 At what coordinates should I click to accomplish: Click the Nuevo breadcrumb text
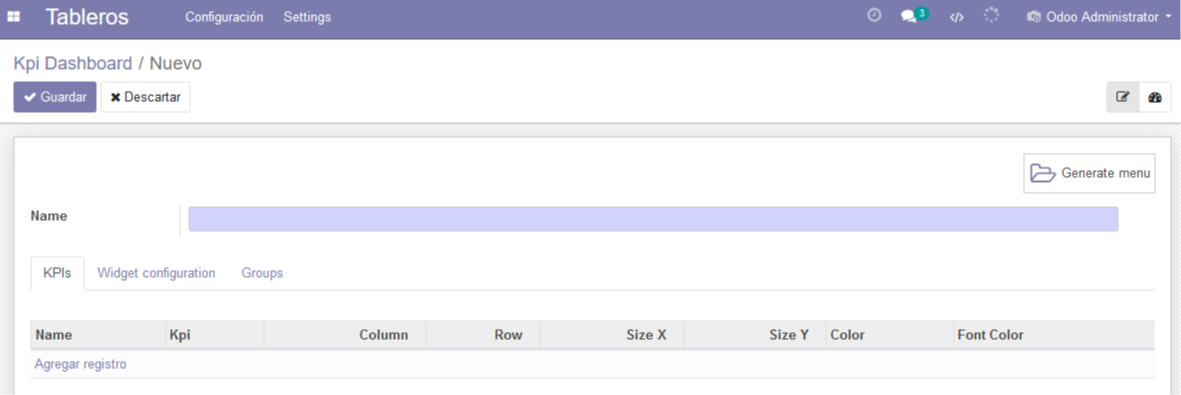pos(175,63)
